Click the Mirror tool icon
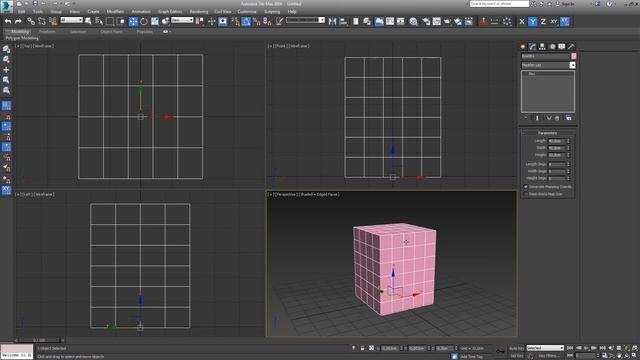This screenshot has height=360, width=640. pos(332,21)
